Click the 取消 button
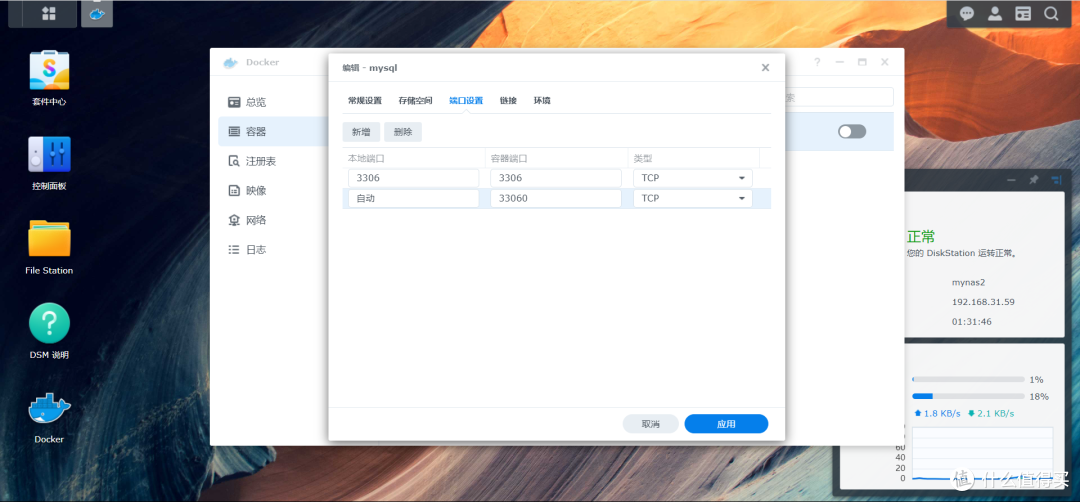 (650, 424)
